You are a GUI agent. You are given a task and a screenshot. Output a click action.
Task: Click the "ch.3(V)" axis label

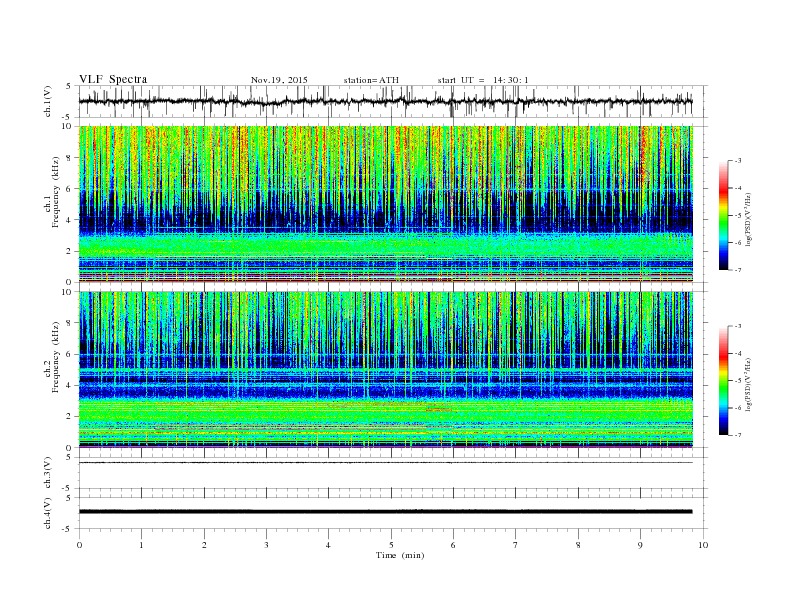point(48,473)
